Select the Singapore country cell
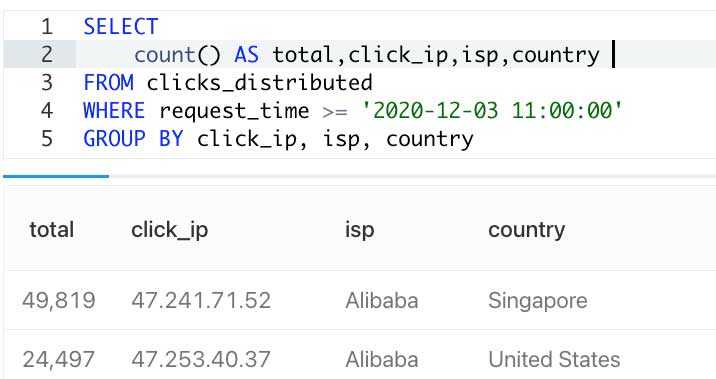This screenshot has width=716, height=379. pos(537,301)
